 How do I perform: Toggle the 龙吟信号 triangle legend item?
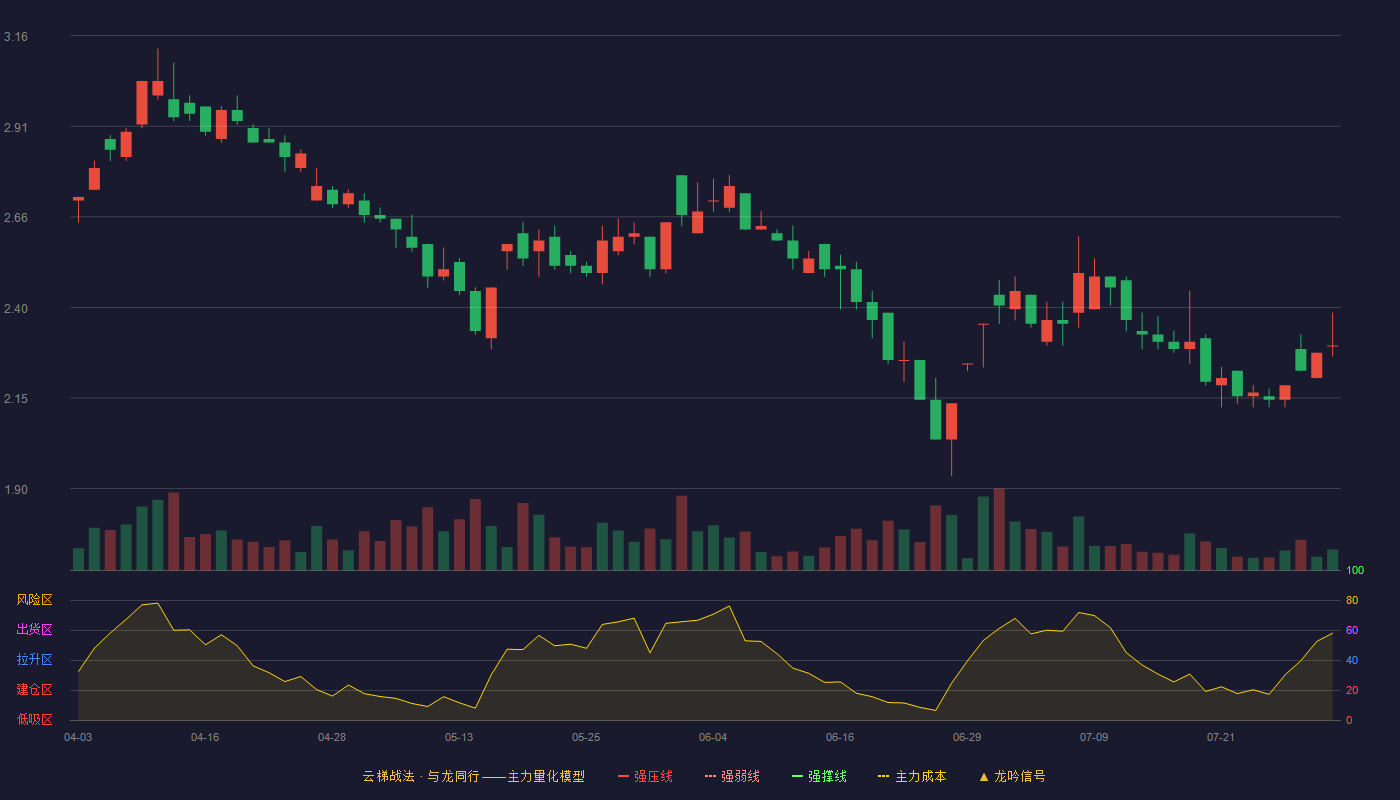click(1012, 776)
